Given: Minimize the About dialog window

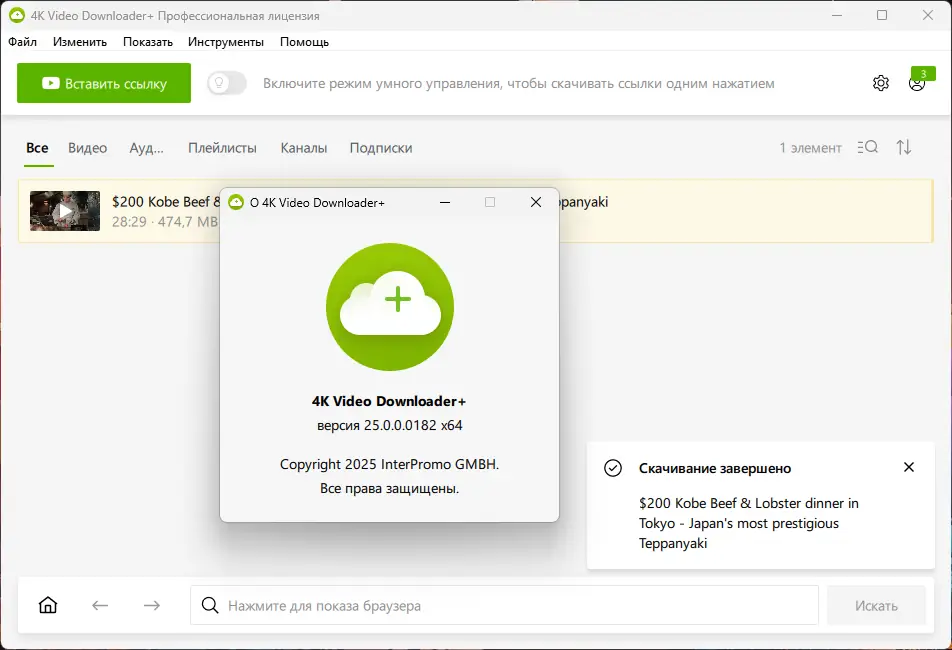Looking at the screenshot, I should 445,202.
